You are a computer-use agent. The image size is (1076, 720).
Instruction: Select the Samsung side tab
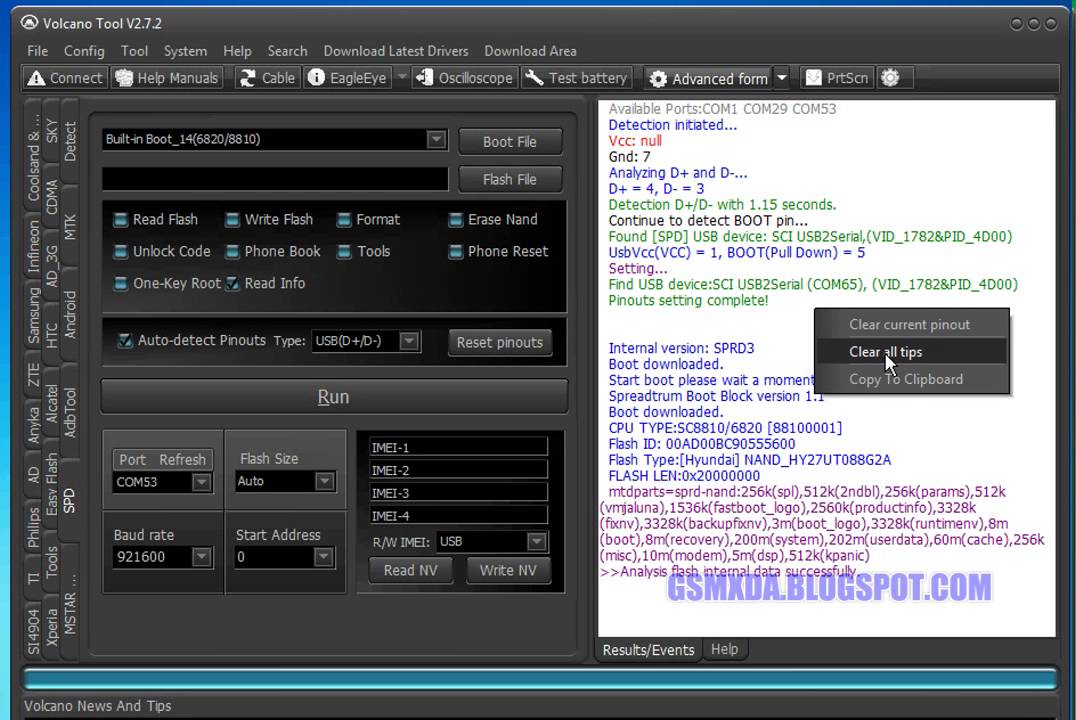coord(33,315)
